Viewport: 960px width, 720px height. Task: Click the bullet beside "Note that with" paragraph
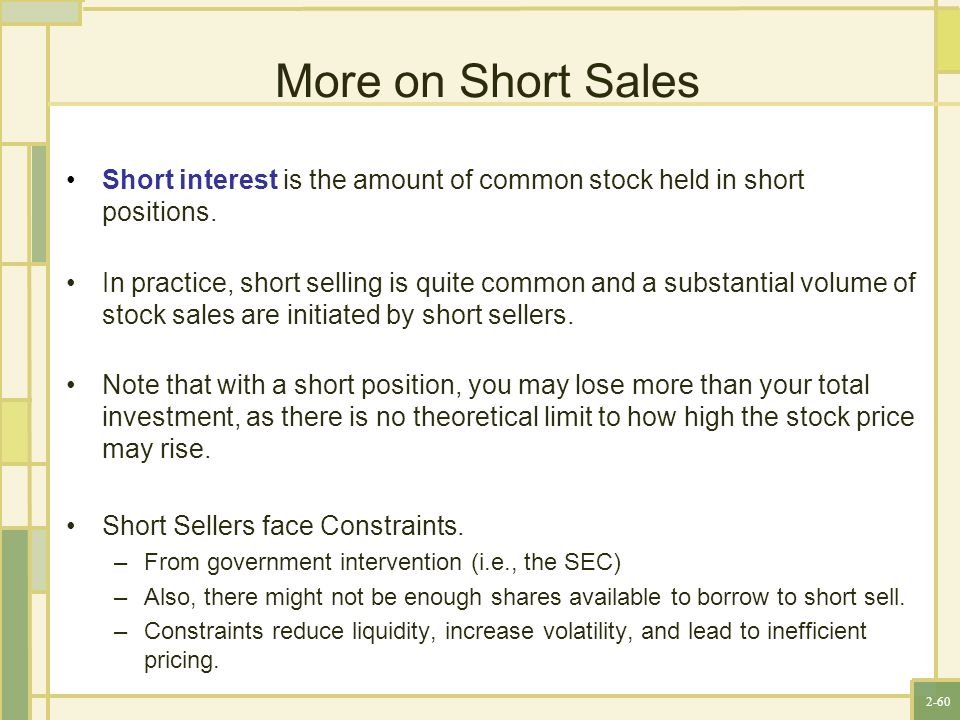72,385
